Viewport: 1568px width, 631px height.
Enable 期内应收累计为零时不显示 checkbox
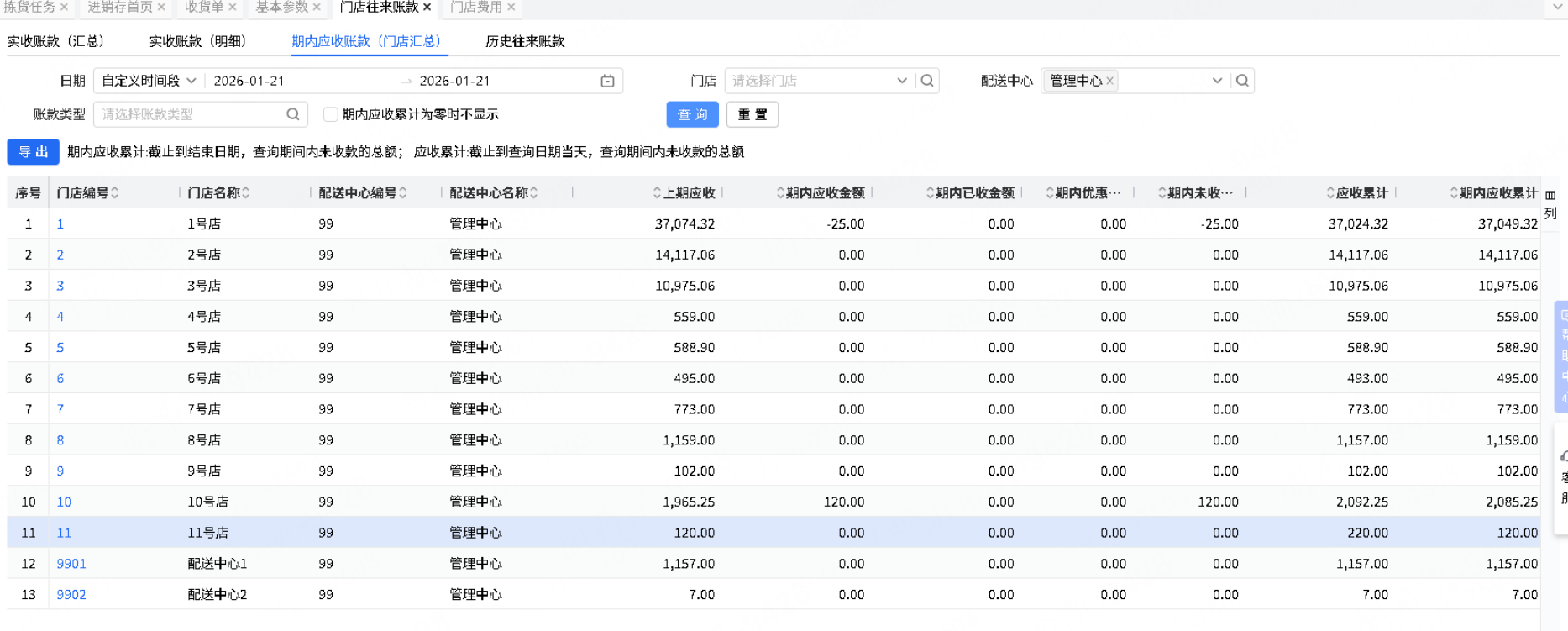[331, 114]
